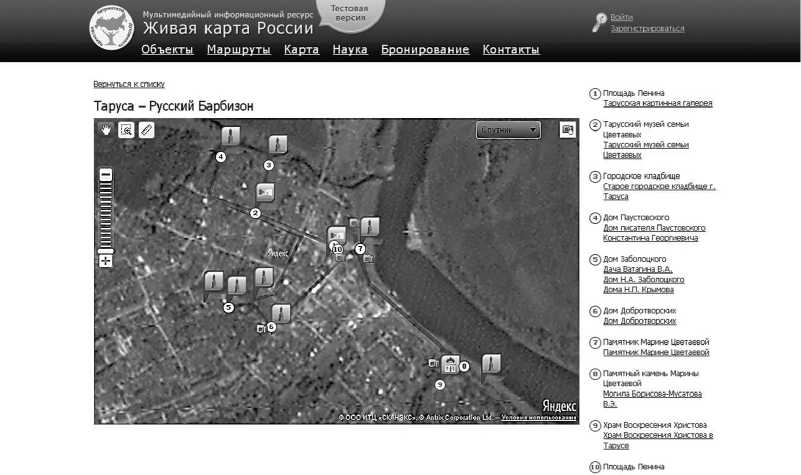801x475 pixels.
Task: Click Вернуться к списку link
Action: pos(129,84)
